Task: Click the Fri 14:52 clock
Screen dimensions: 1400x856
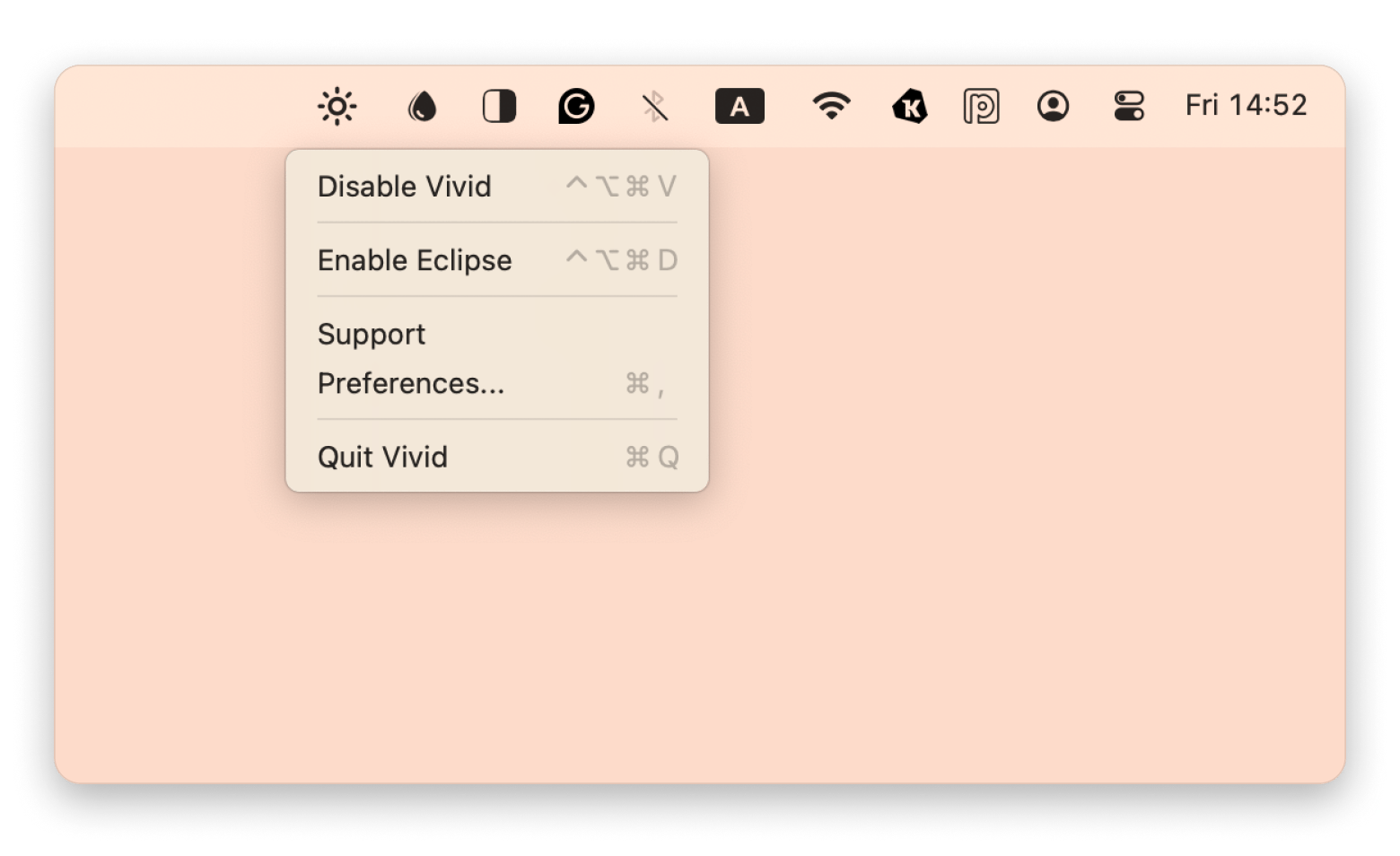Action: click(1246, 106)
